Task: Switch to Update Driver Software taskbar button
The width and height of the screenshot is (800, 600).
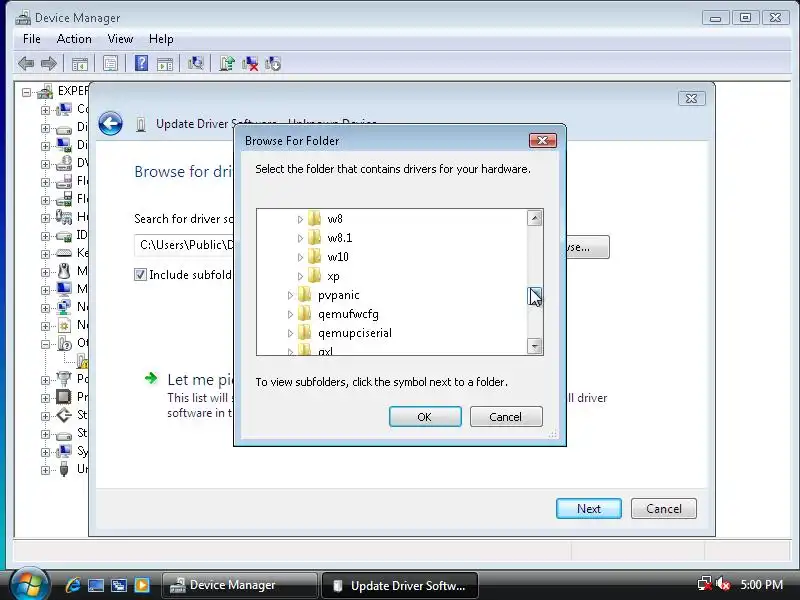Action: (400, 585)
